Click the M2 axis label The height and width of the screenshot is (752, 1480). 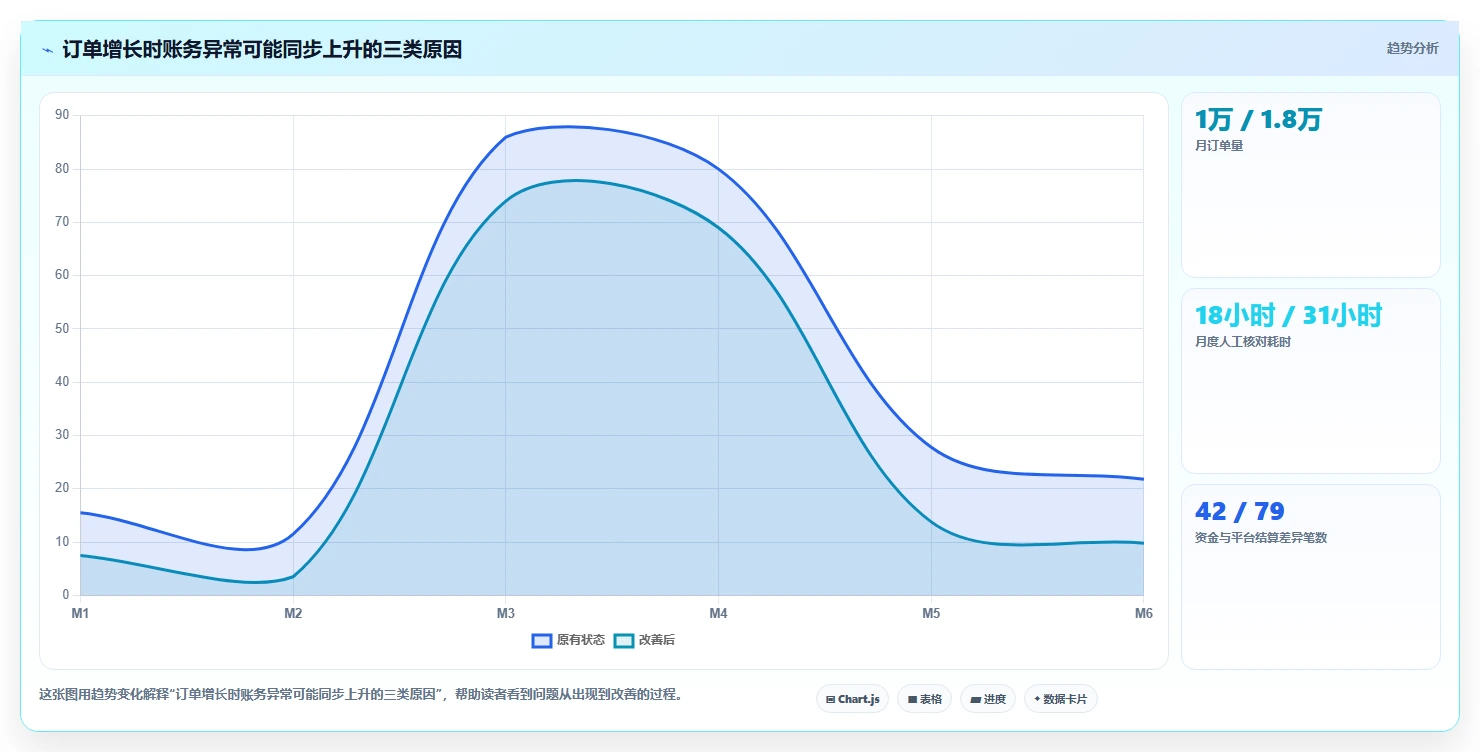click(293, 613)
